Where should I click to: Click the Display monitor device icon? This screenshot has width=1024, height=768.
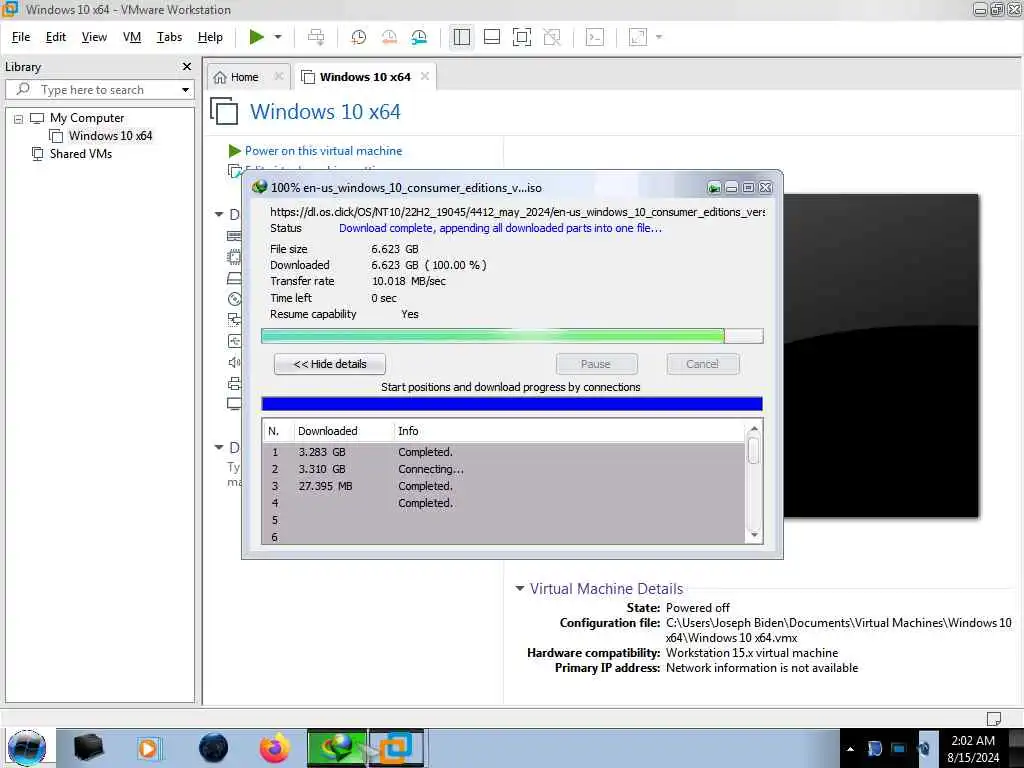[234, 404]
